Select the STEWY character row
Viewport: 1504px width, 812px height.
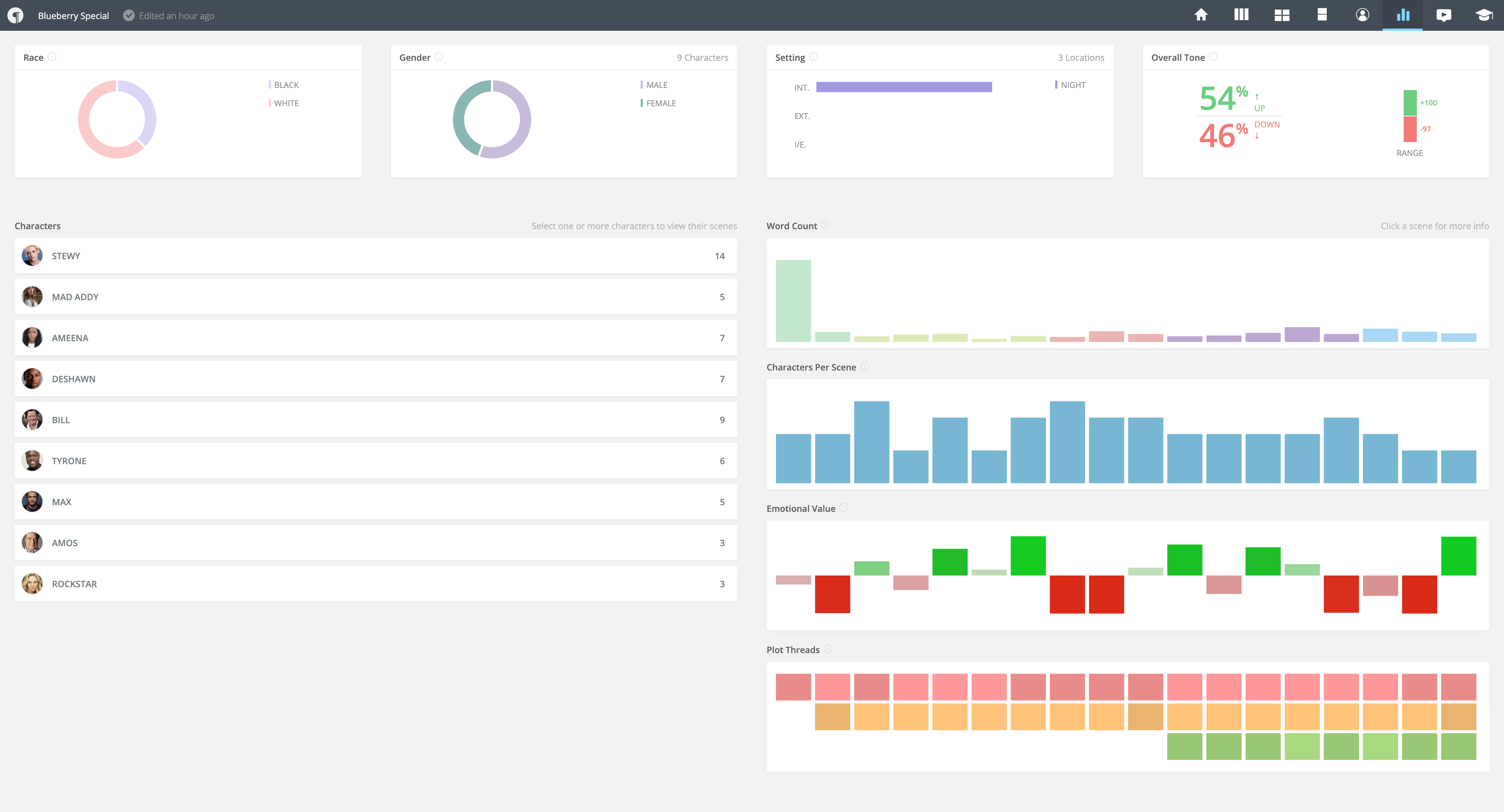(x=375, y=256)
